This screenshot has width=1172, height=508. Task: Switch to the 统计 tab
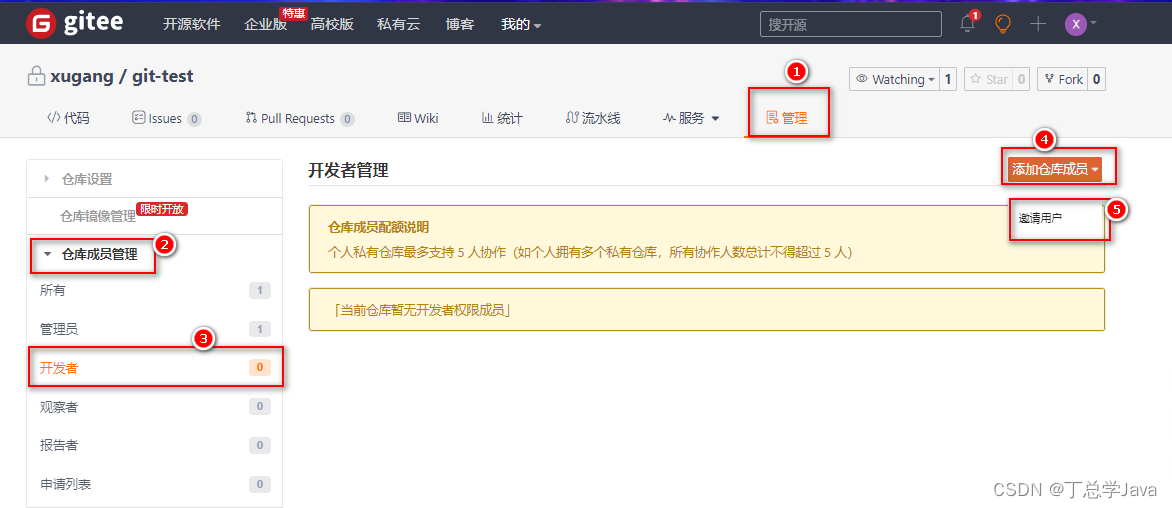pyautogui.click(x=502, y=118)
